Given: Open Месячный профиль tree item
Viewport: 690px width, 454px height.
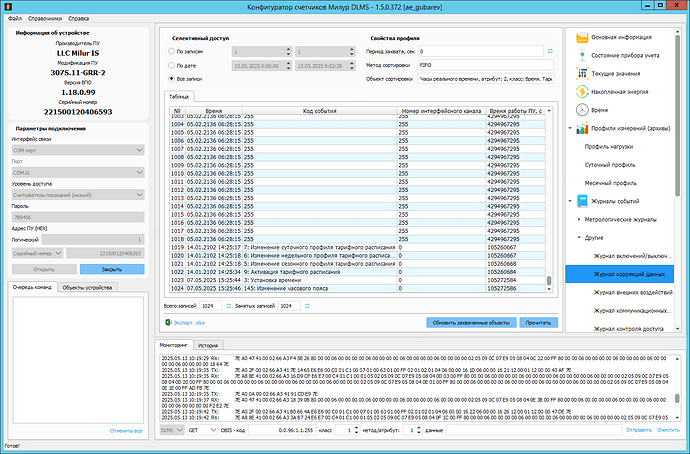Looking at the screenshot, I should pos(610,183).
